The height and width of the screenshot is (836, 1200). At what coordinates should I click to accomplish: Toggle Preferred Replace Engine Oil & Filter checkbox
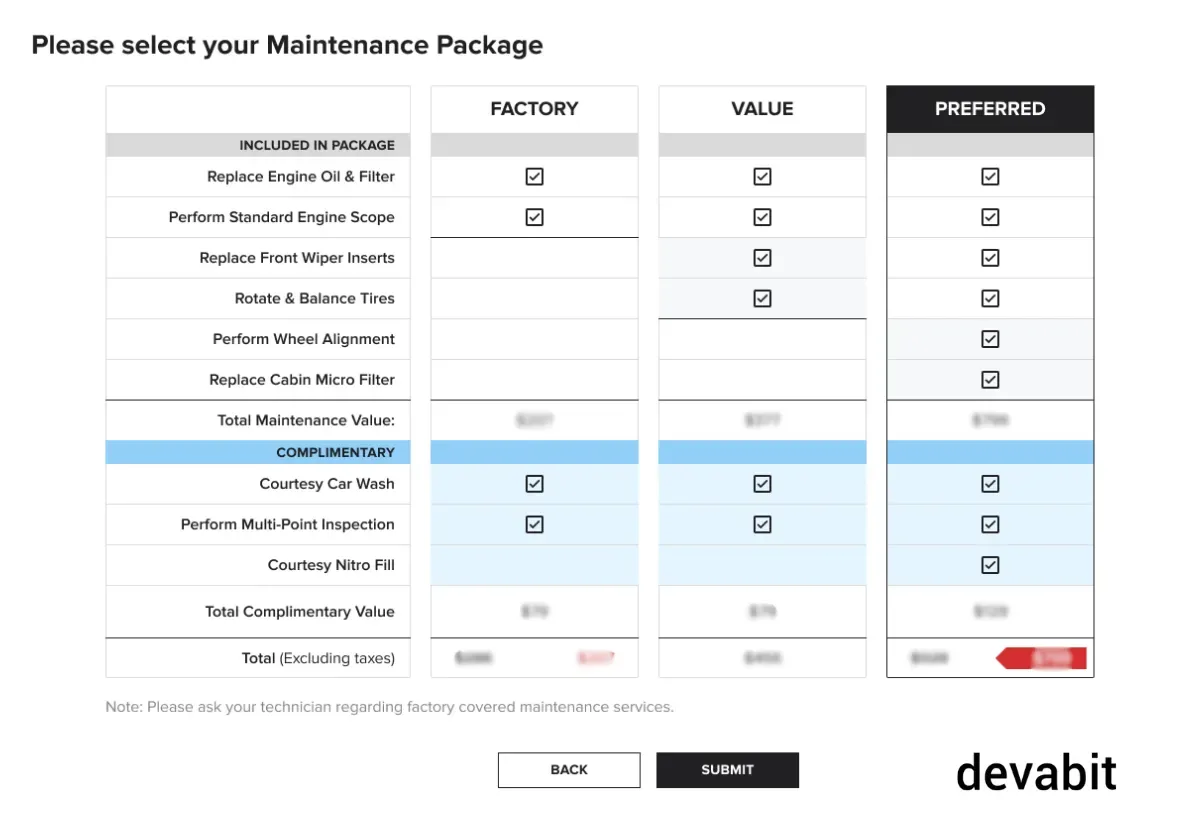[990, 177]
